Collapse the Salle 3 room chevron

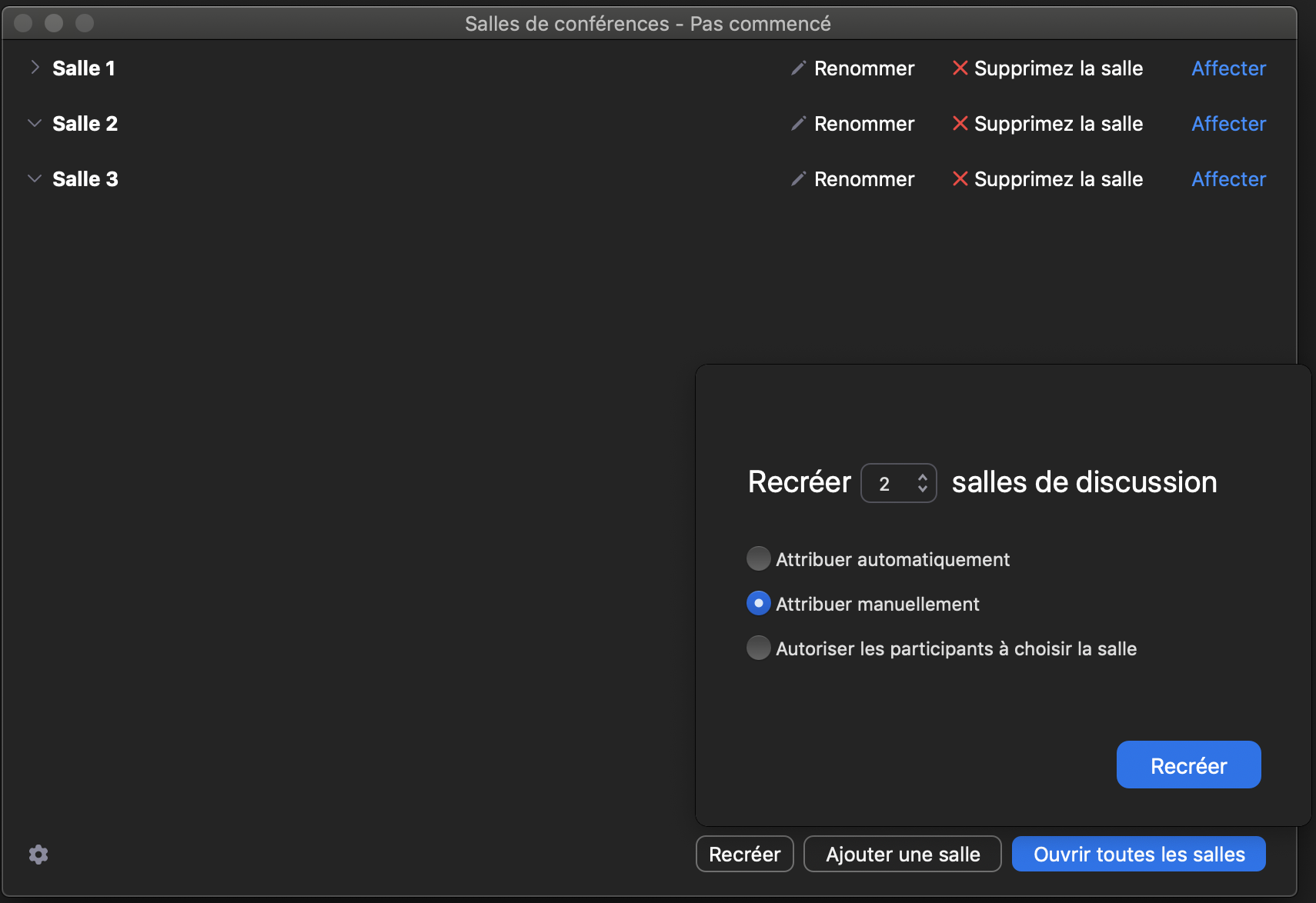[35, 178]
